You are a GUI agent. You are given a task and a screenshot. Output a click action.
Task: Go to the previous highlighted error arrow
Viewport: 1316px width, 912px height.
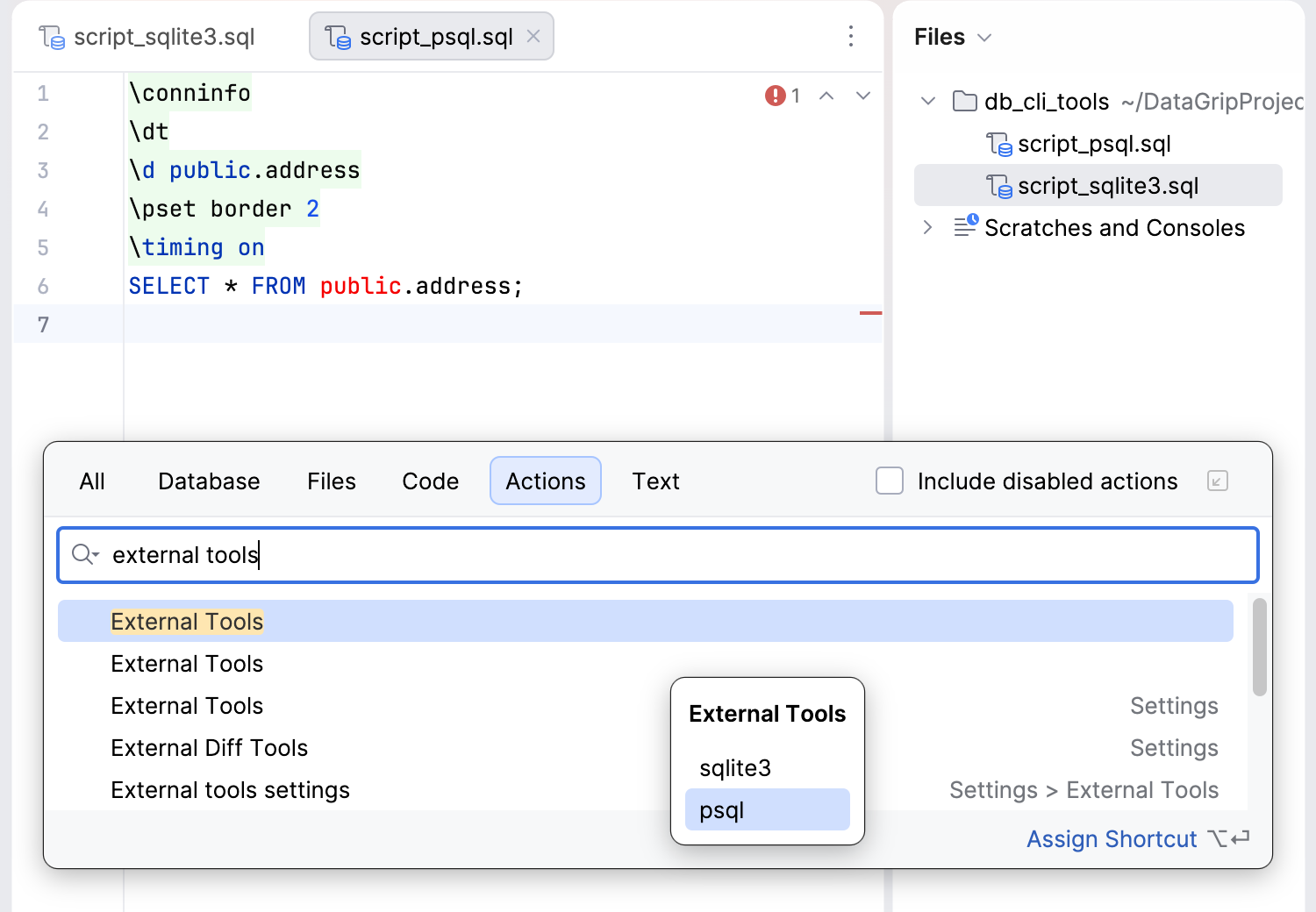(x=826, y=96)
